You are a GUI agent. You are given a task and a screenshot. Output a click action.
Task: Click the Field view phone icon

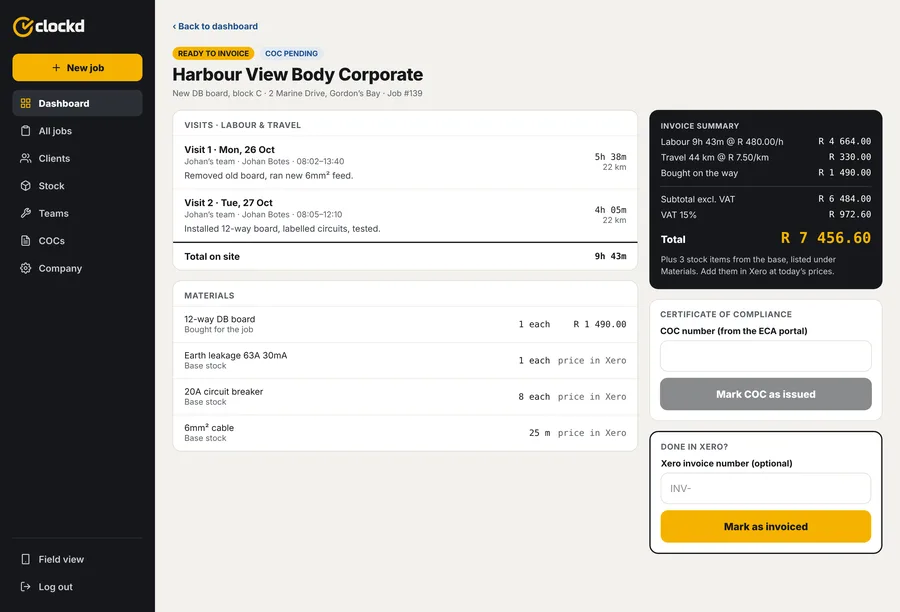tap(25, 559)
